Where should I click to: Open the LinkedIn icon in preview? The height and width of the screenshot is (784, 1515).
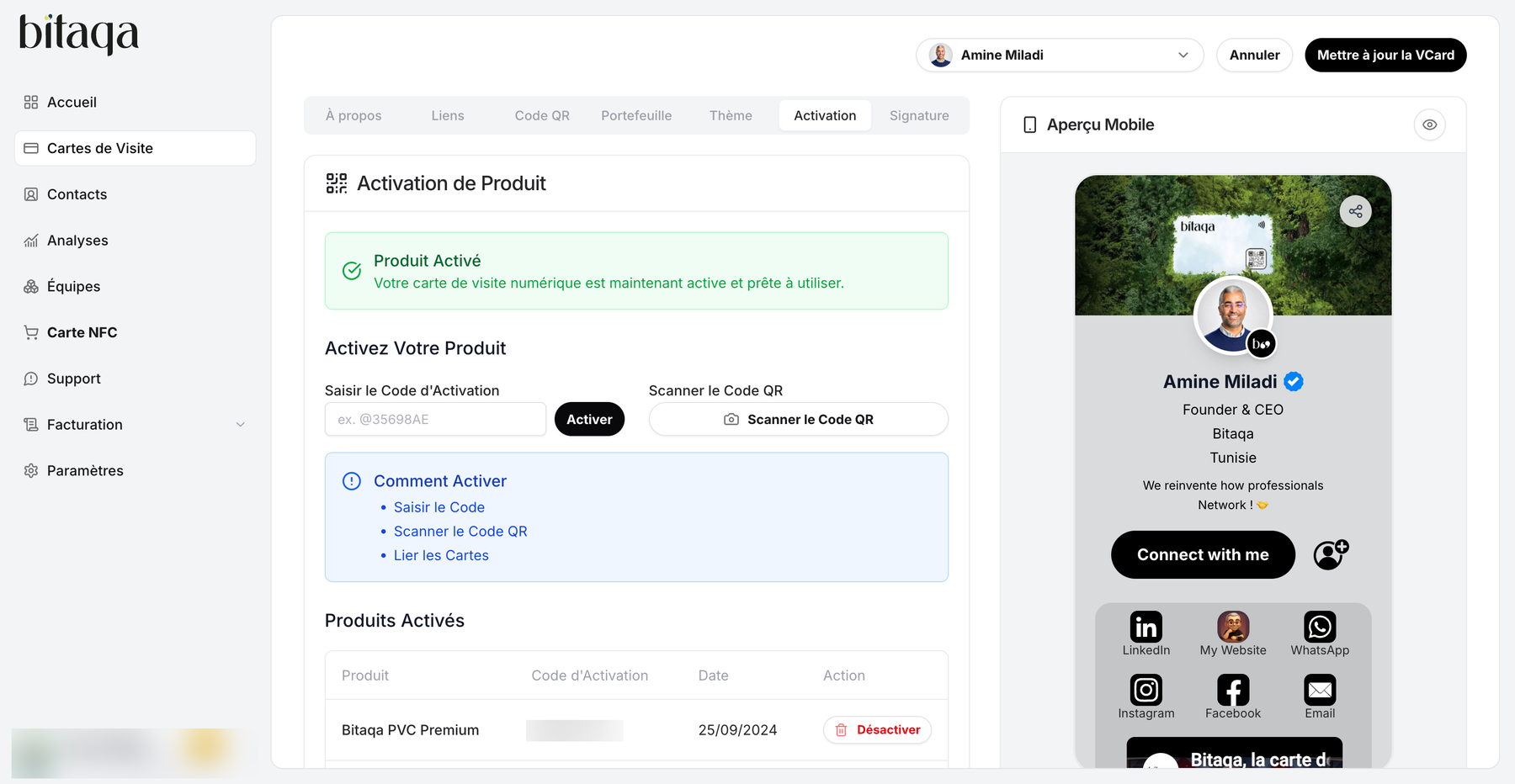(x=1146, y=627)
